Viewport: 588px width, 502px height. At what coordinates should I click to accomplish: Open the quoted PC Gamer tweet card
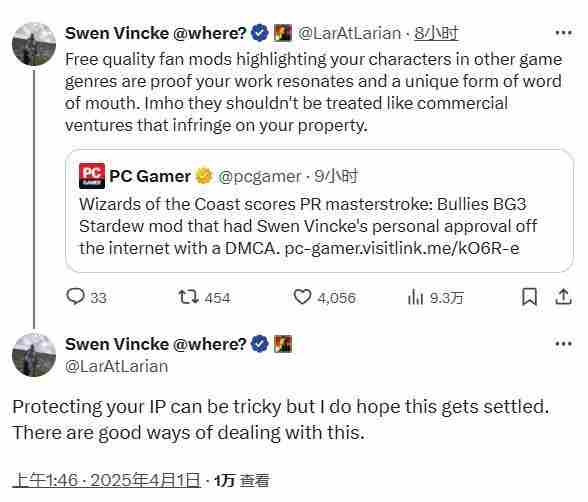coord(320,211)
